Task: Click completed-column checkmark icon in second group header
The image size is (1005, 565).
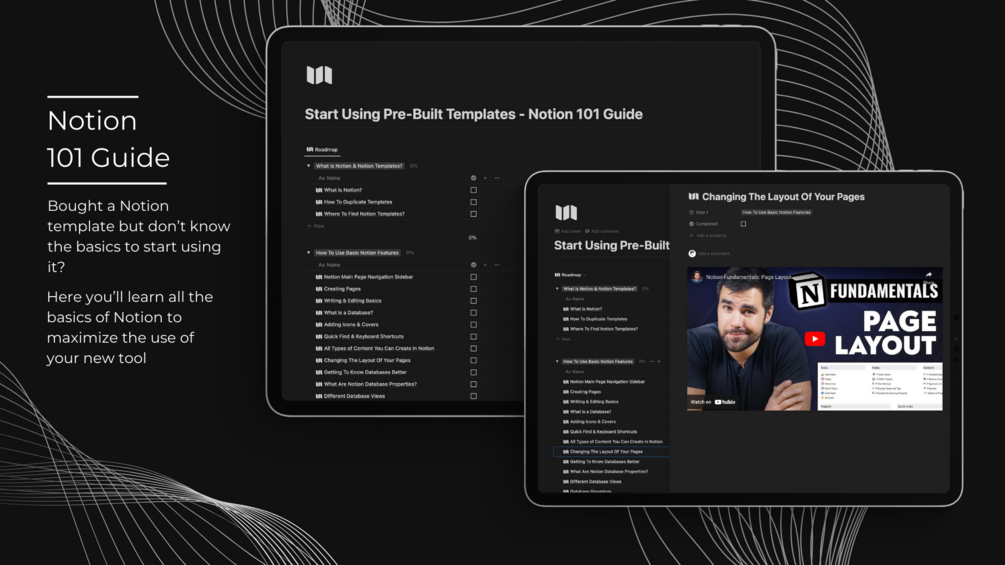Action: click(474, 265)
